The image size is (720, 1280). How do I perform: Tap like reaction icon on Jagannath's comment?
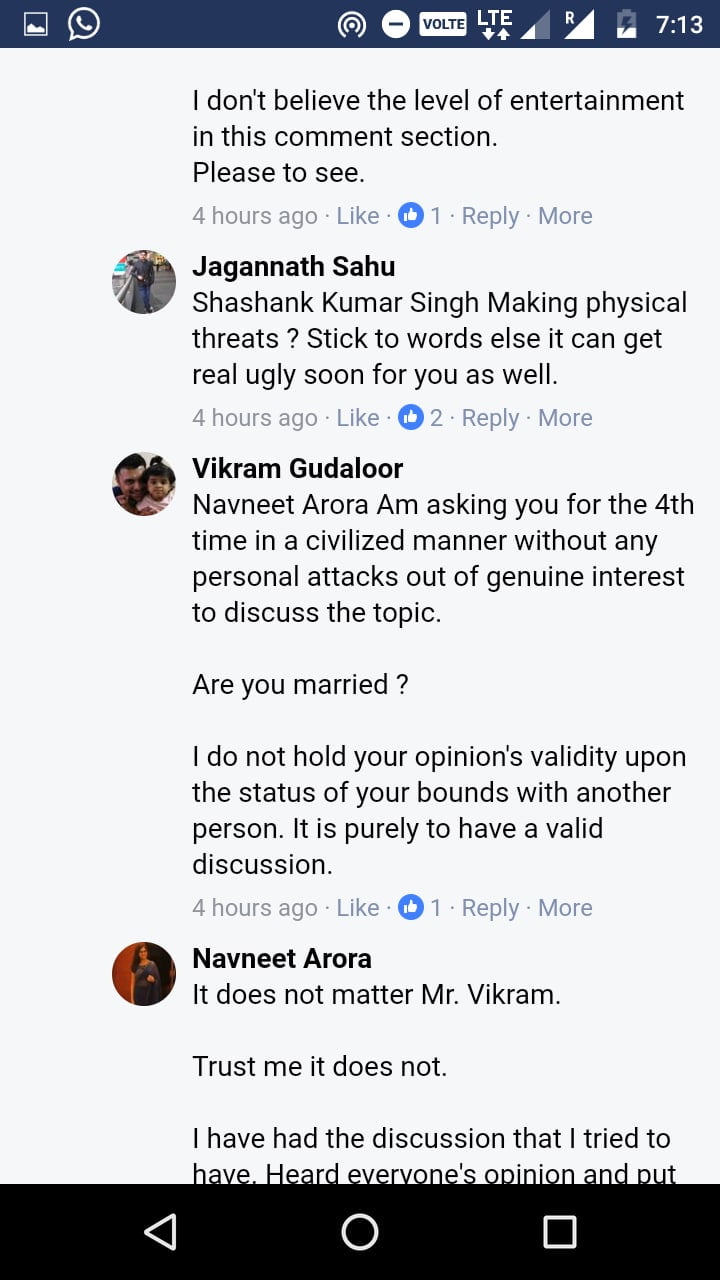pyautogui.click(x=410, y=417)
